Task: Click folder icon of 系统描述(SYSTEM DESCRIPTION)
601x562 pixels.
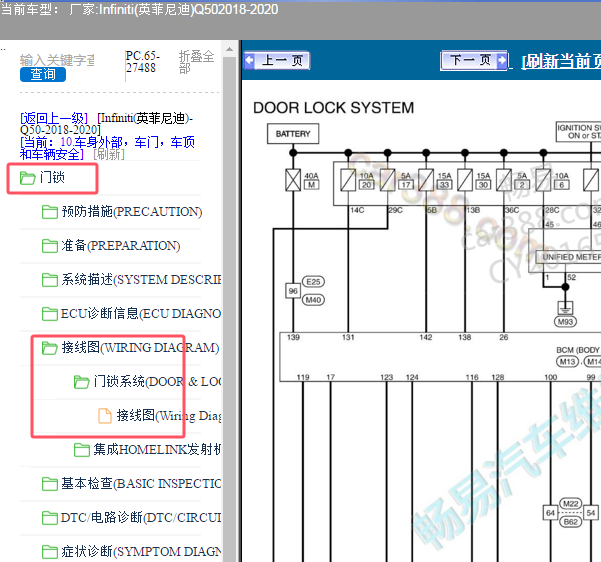Action: pos(50,280)
